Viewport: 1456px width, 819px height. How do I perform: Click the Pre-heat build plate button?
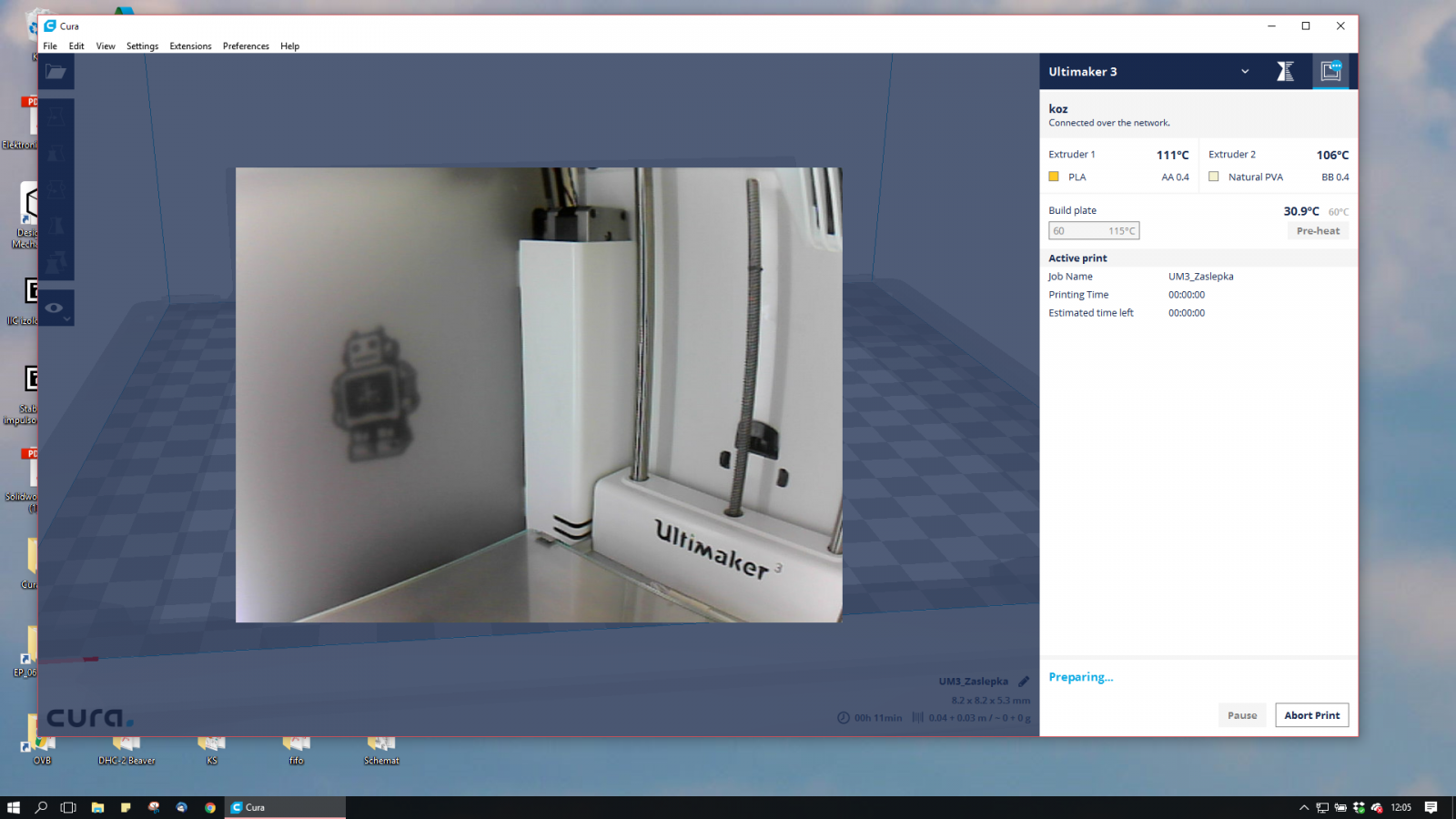(1318, 231)
